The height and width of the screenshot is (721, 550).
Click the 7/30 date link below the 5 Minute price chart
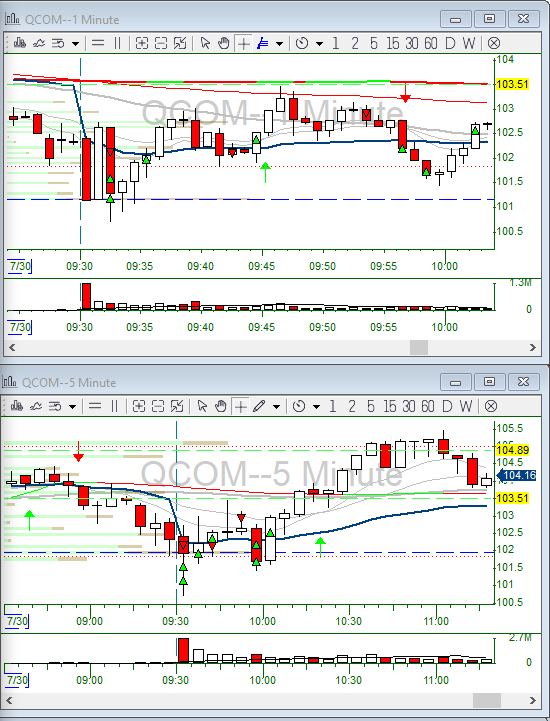(17, 621)
